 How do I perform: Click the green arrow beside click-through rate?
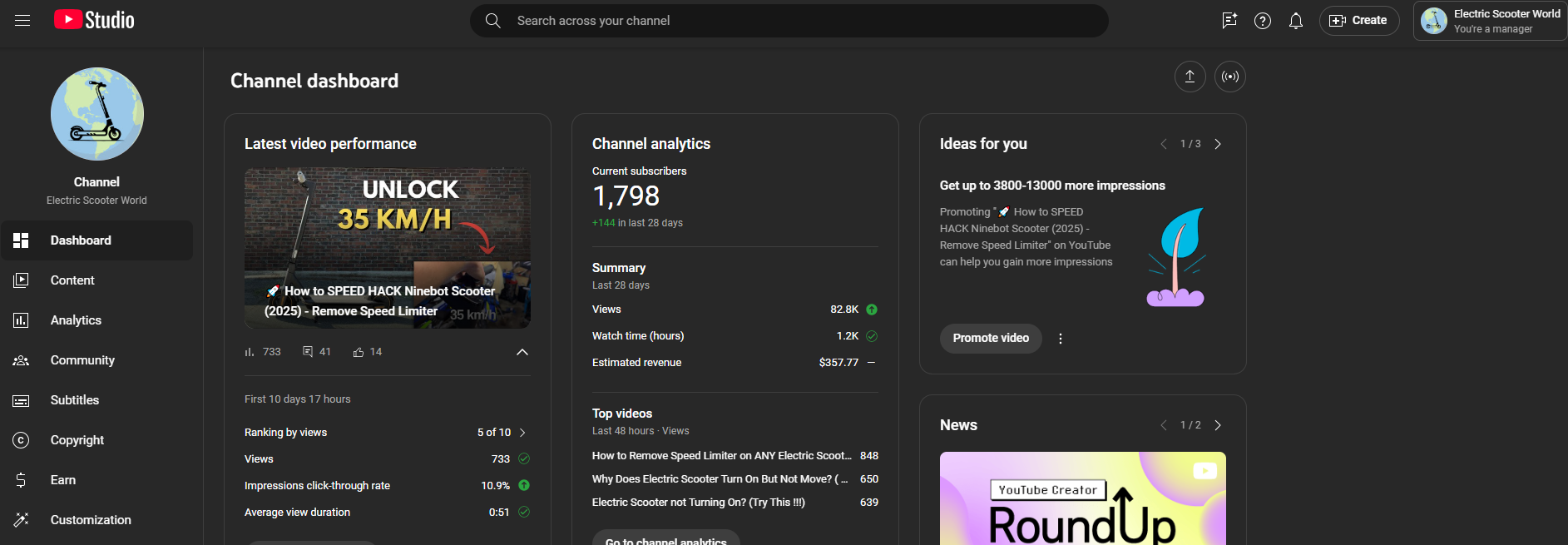pos(524,485)
